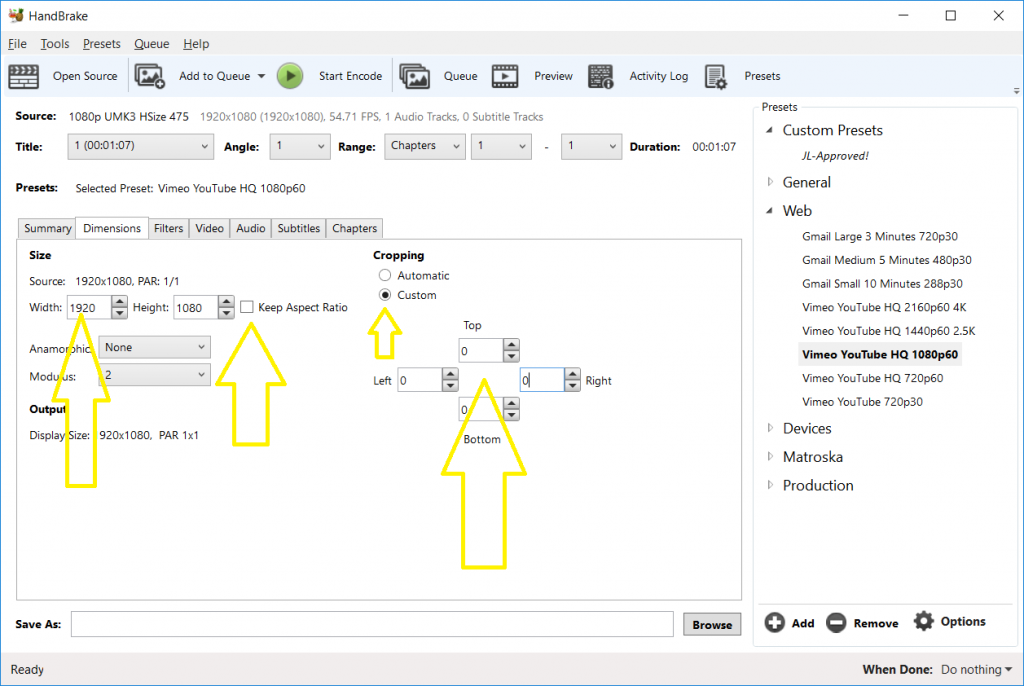Open the Angle dropdown
1024x686 pixels.
click(x=300, y=146)
